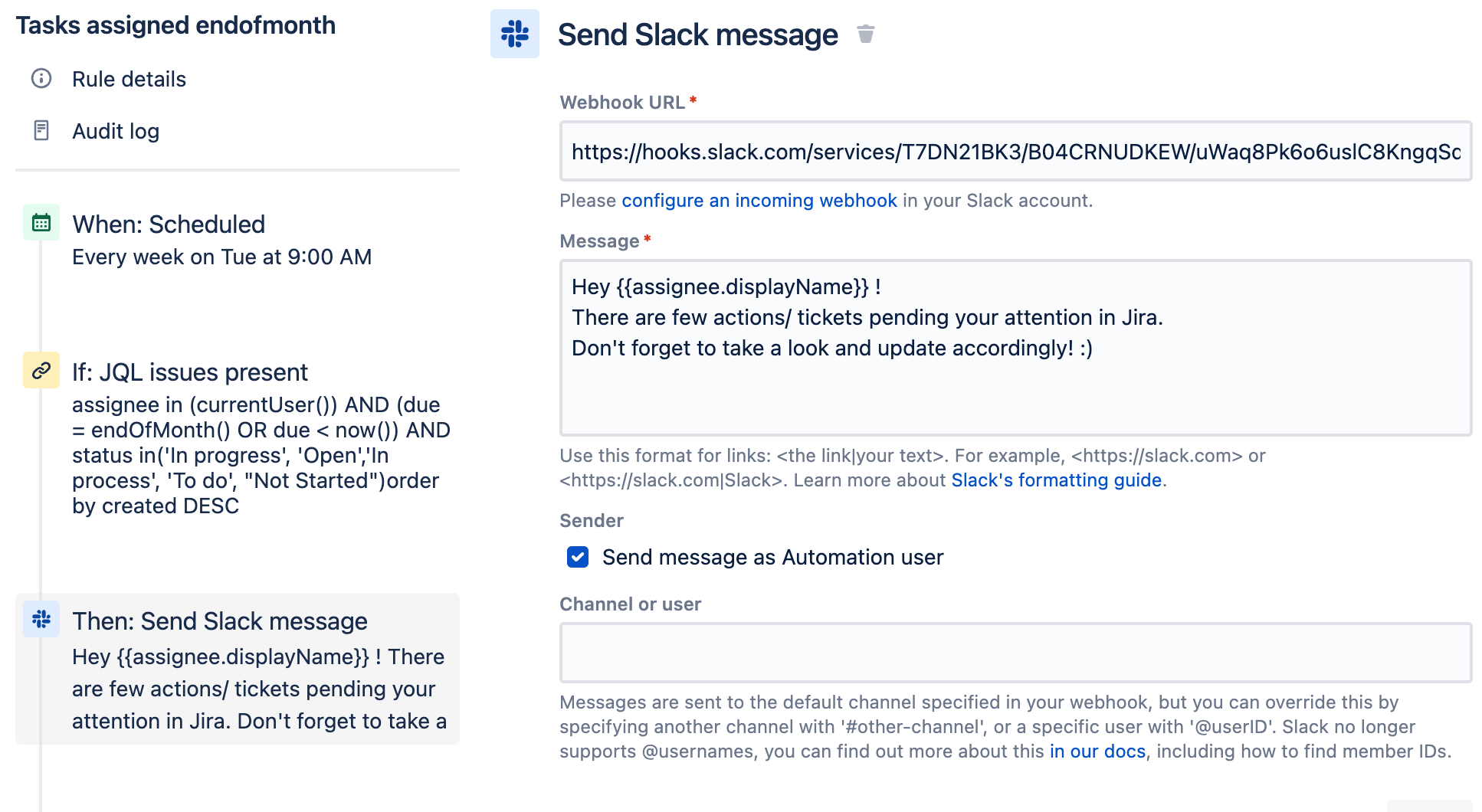Screen dimensions: 1482x812
Task: Click the Slack logo beside the heading
Action: [515, 34]
